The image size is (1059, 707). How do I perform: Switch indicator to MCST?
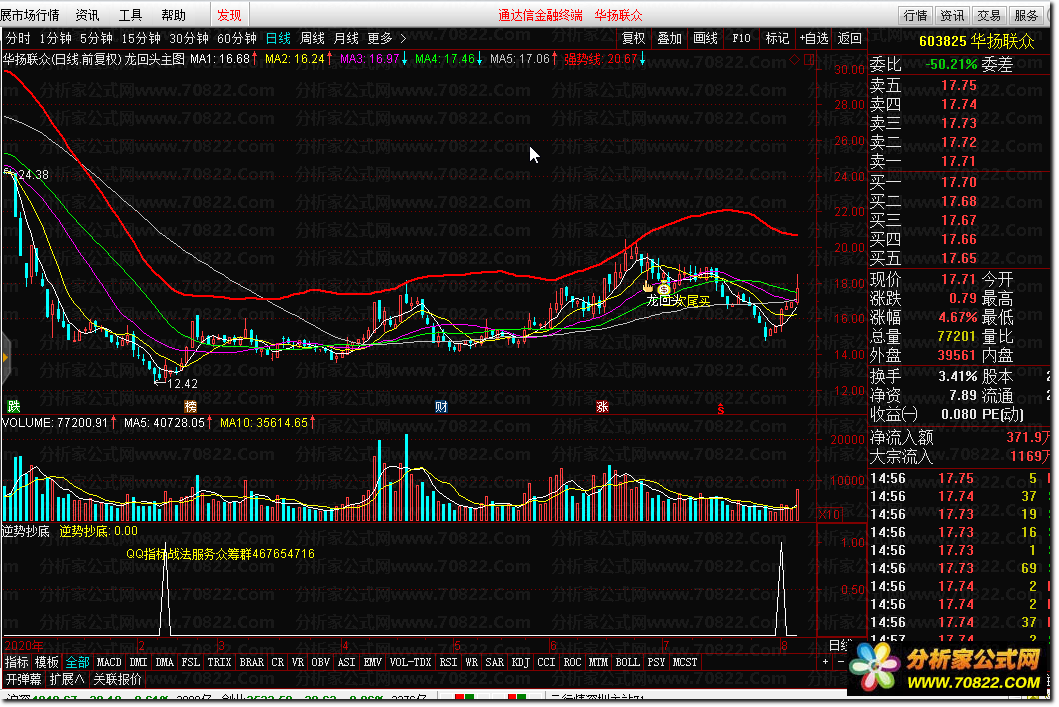(684, 662)
